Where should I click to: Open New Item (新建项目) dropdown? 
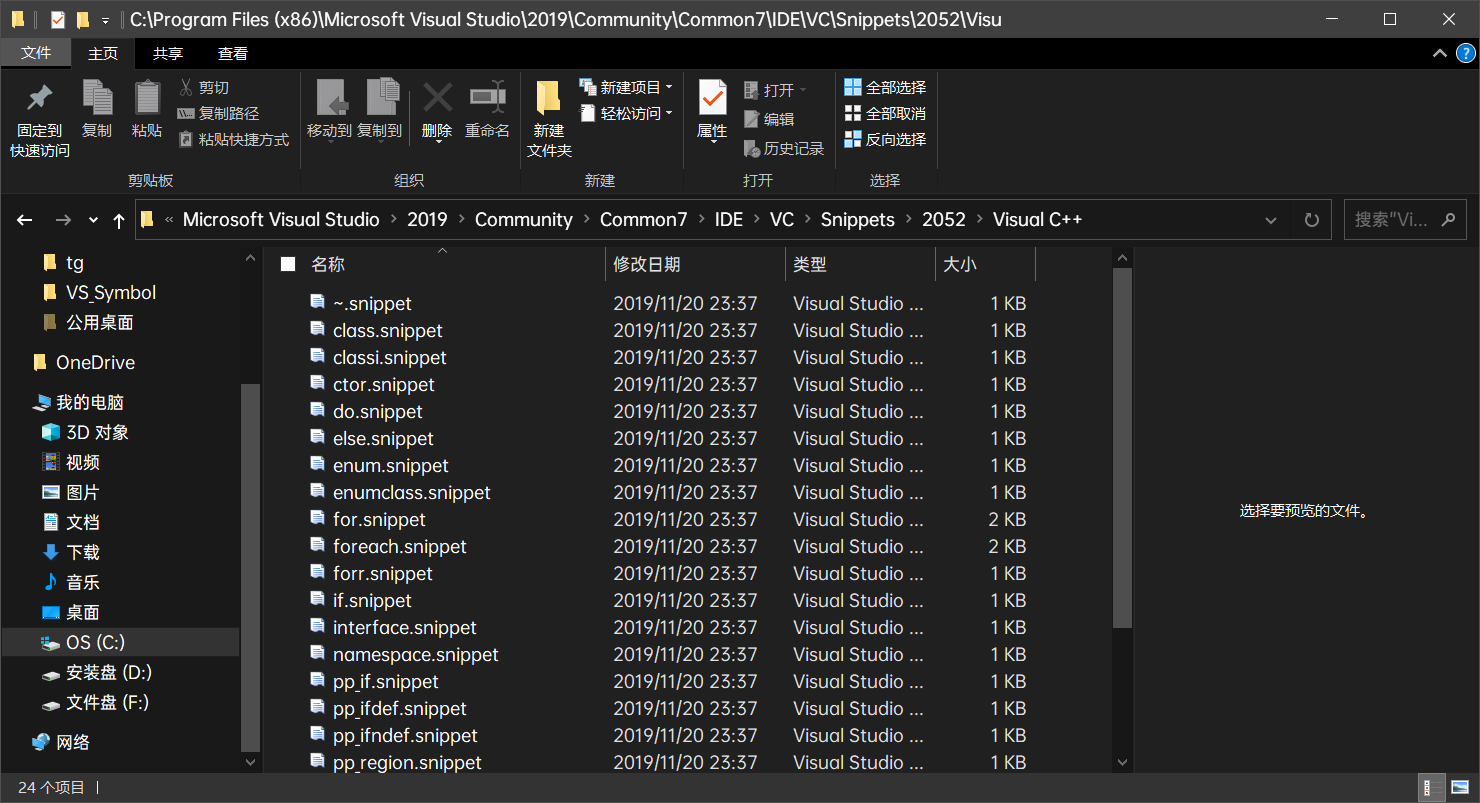pyautogui.click(x=626, y=88)
